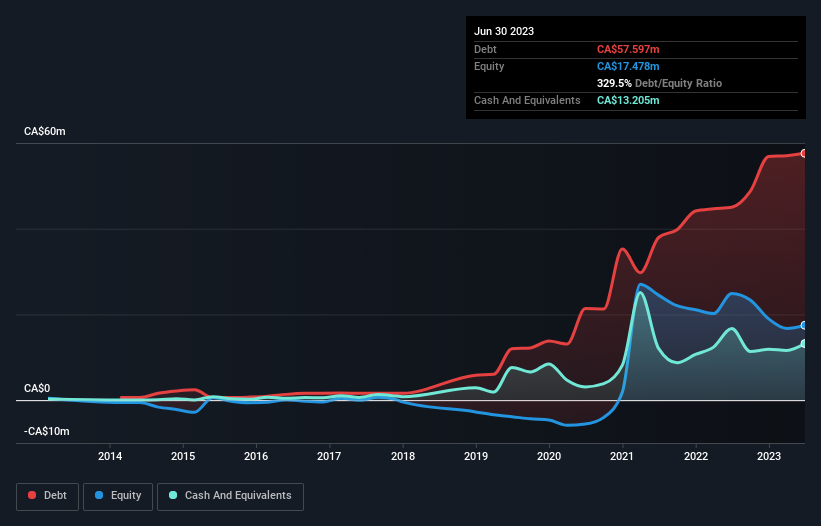Viewport: 821px width, 526px height.
Task: Select the blue Equity endpoint marker on chart
Action: pyautogui.click(x=804, y=326)
